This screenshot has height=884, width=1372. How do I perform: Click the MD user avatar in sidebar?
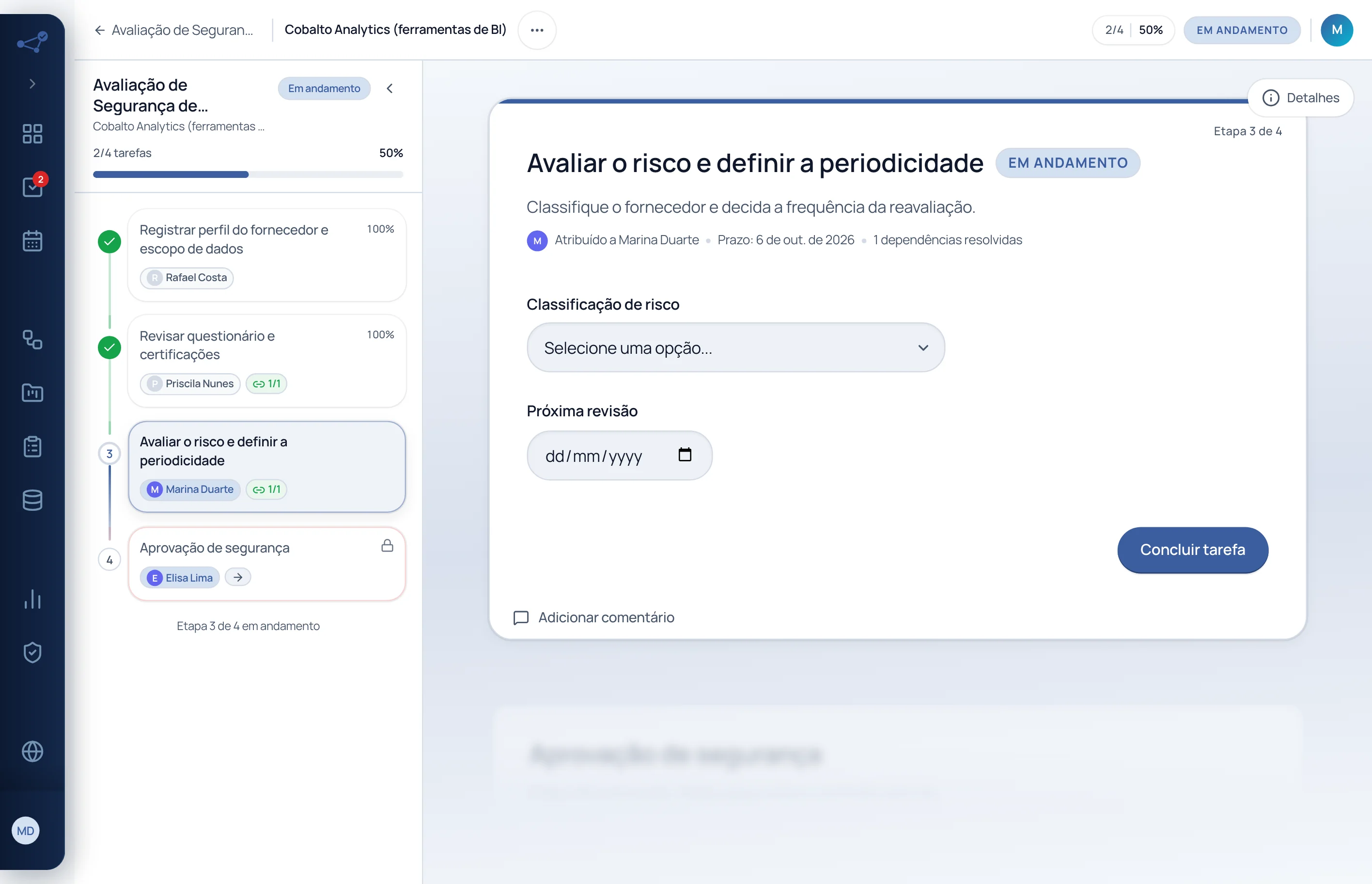tap(25, 831)
